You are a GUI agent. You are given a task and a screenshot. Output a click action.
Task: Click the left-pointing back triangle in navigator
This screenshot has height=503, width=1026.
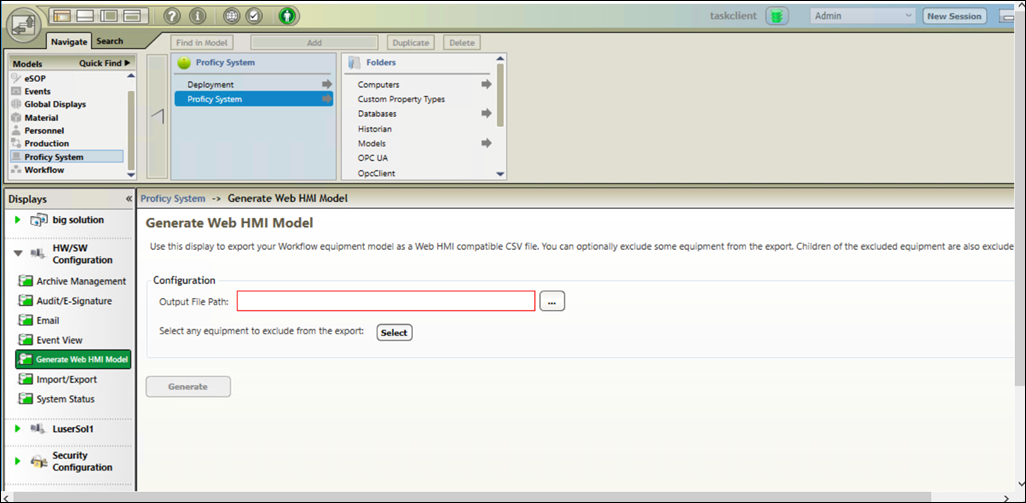[157, 116]
